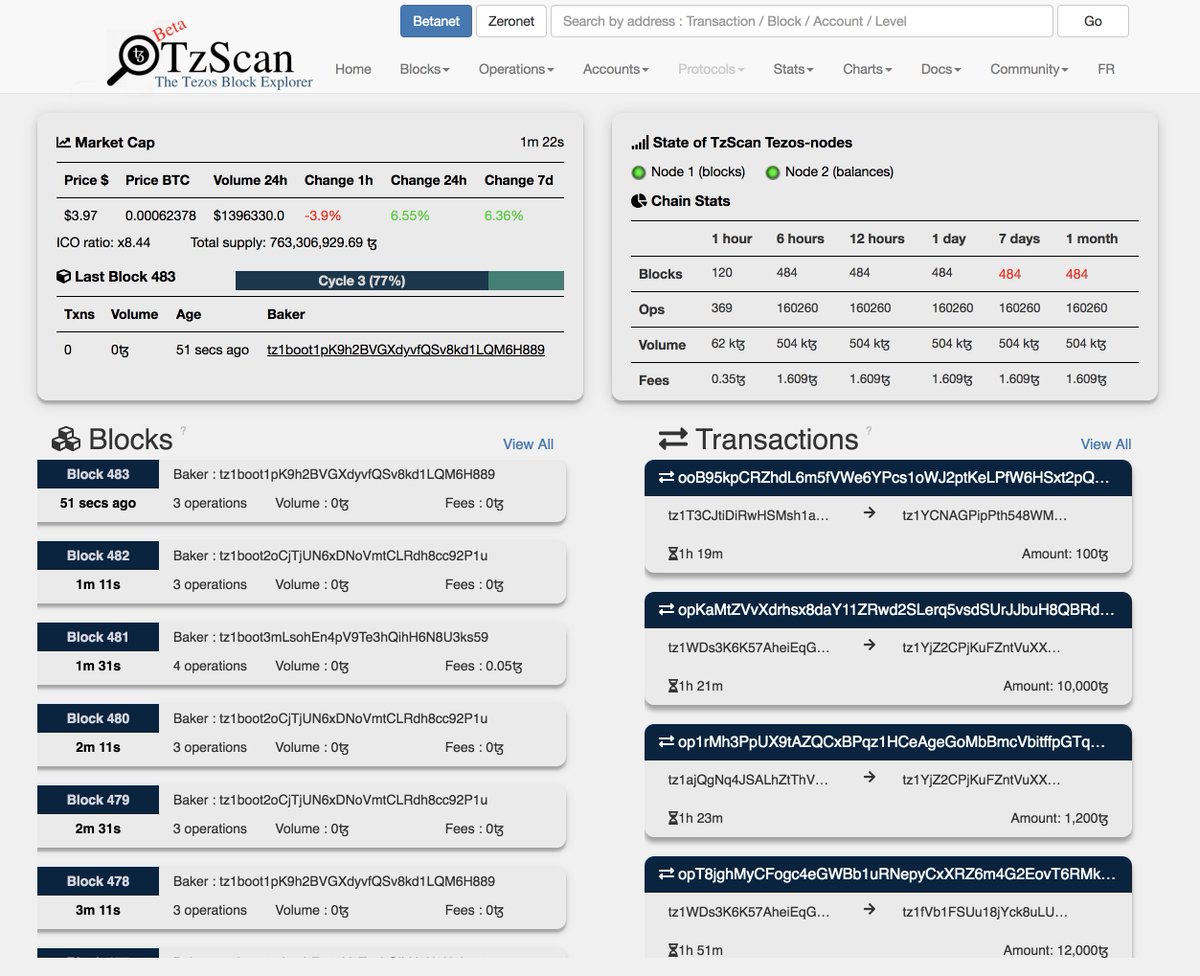Open transaction hash opT8jghMyCFogc4eGWBb1uRNepyCxXRZ6m4G2EovT6RMk
1200x976 pixels.
(897, 874)
